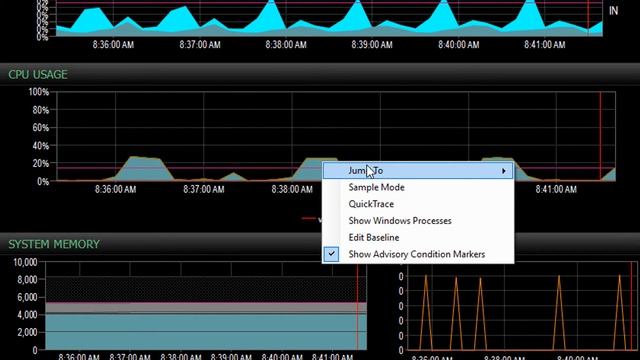Open the Jump To submenu

click(418, 171)
